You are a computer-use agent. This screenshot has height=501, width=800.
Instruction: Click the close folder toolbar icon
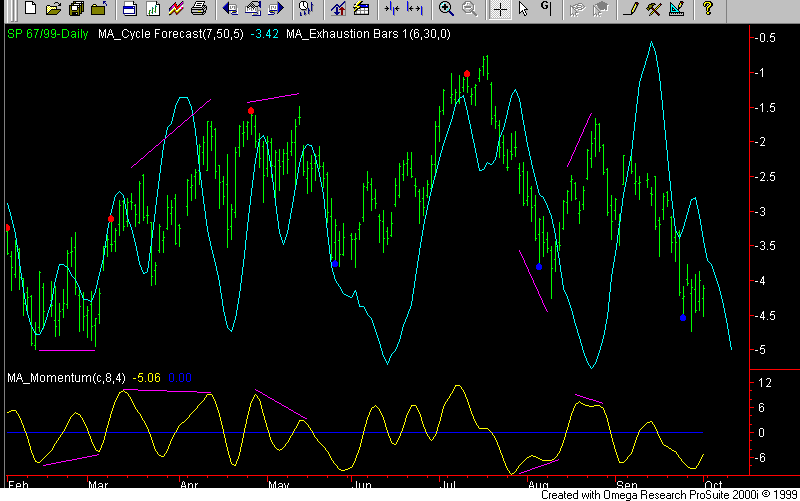point(99,8)
